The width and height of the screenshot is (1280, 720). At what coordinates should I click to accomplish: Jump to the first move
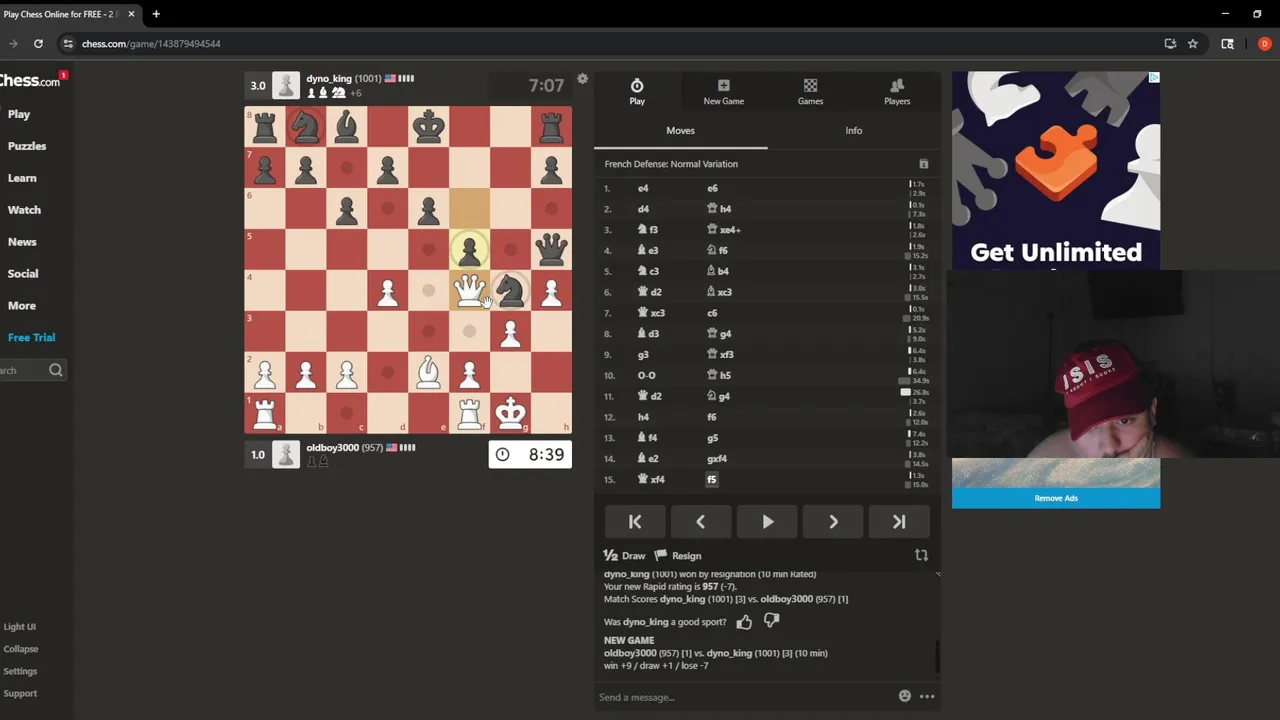[x=635, y=522]
